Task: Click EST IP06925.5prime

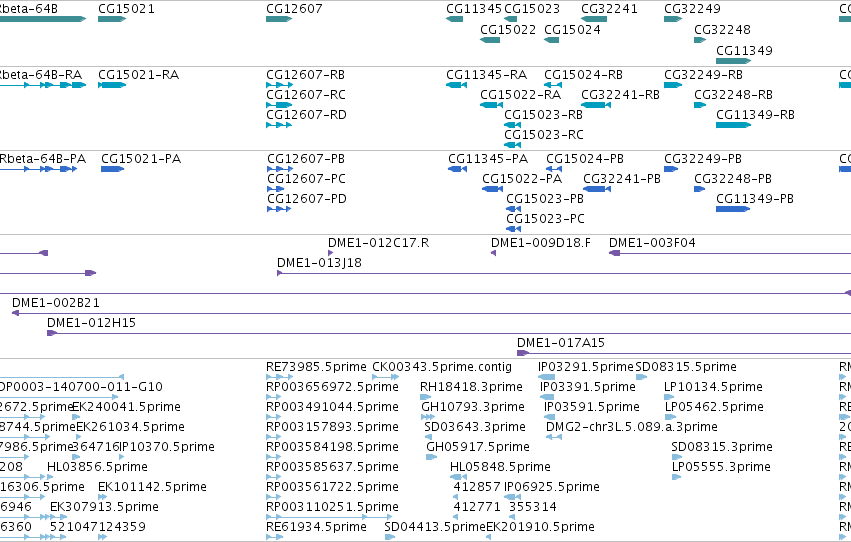Action: coord(551,487)
